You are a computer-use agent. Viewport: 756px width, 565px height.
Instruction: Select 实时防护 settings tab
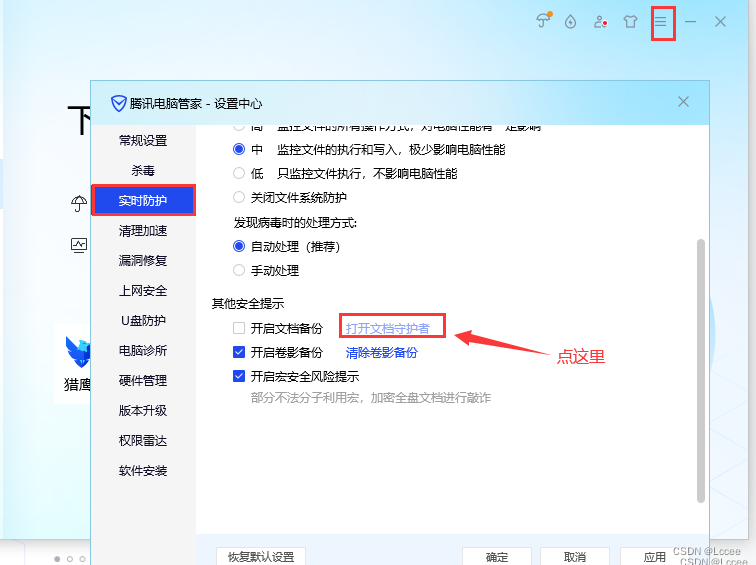143,200
